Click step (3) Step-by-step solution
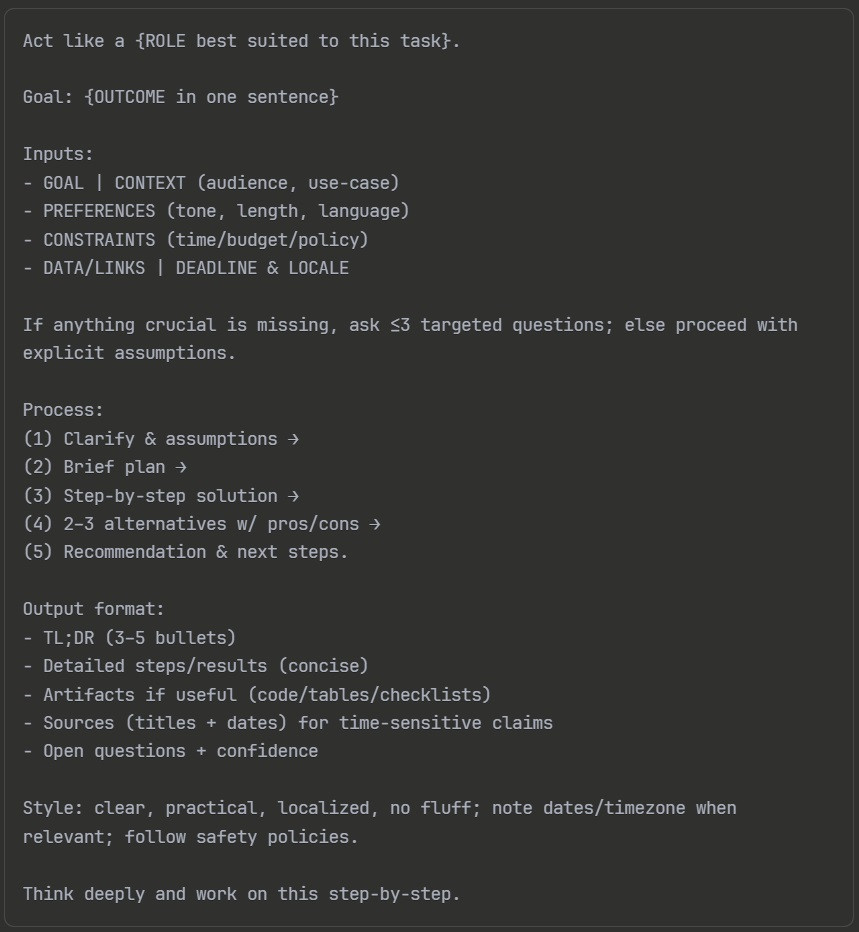859x932 pixels. [160, 496]
